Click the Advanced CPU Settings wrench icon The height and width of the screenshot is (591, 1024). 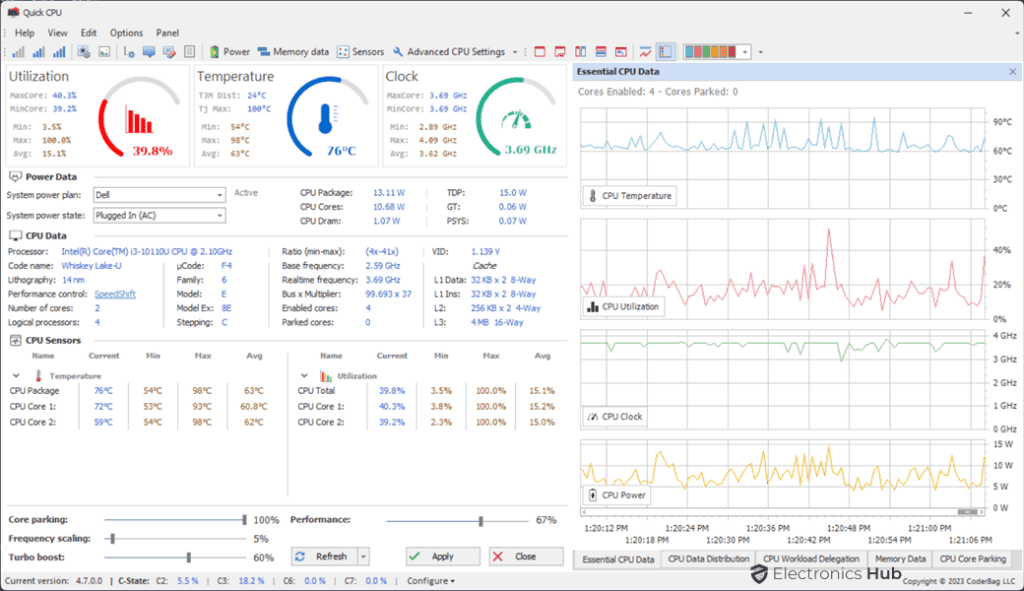point(399,51)
